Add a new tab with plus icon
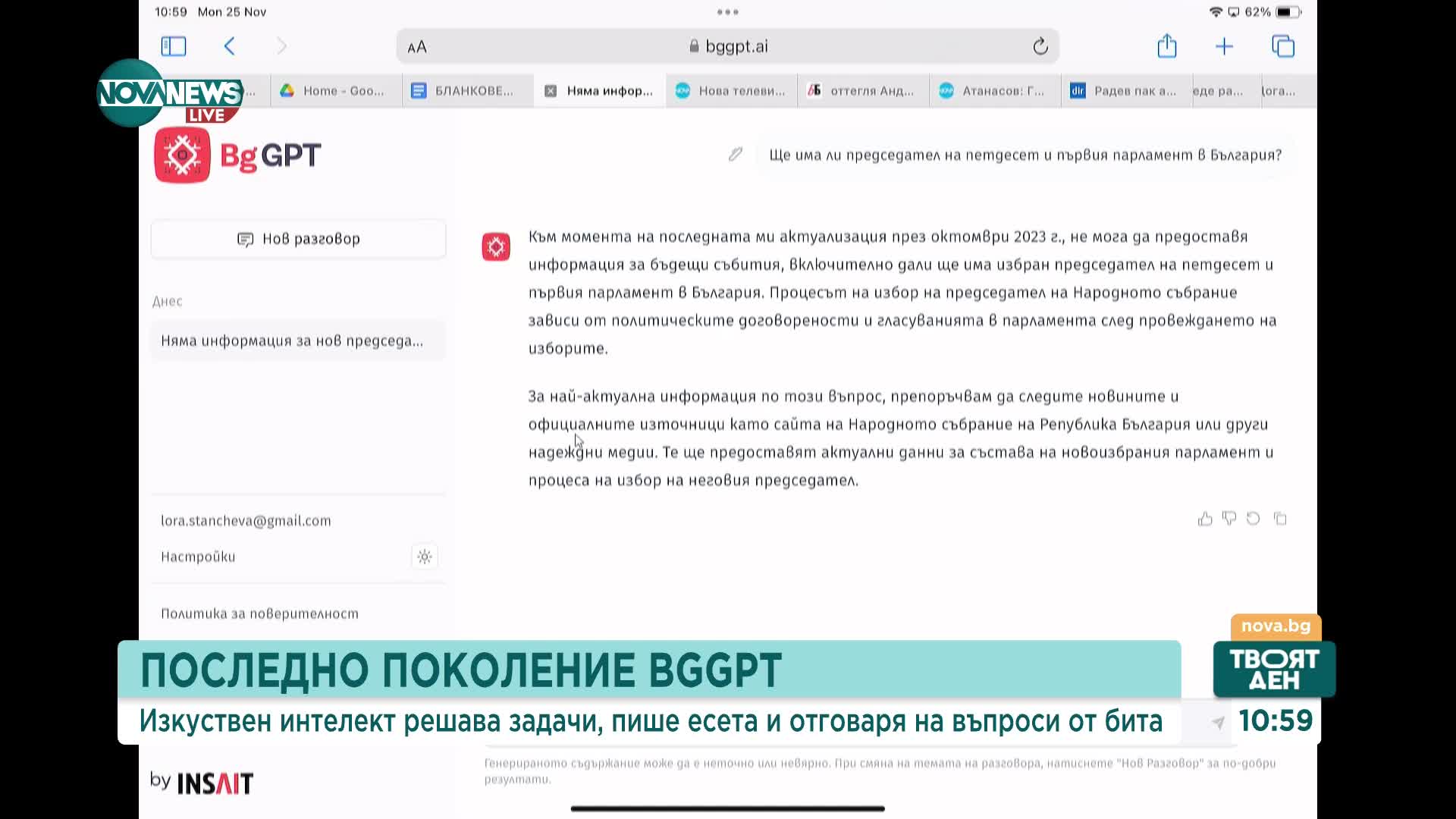This screenshot has height=819, width=1456. pyautogui.click(x=1224, y=46)
